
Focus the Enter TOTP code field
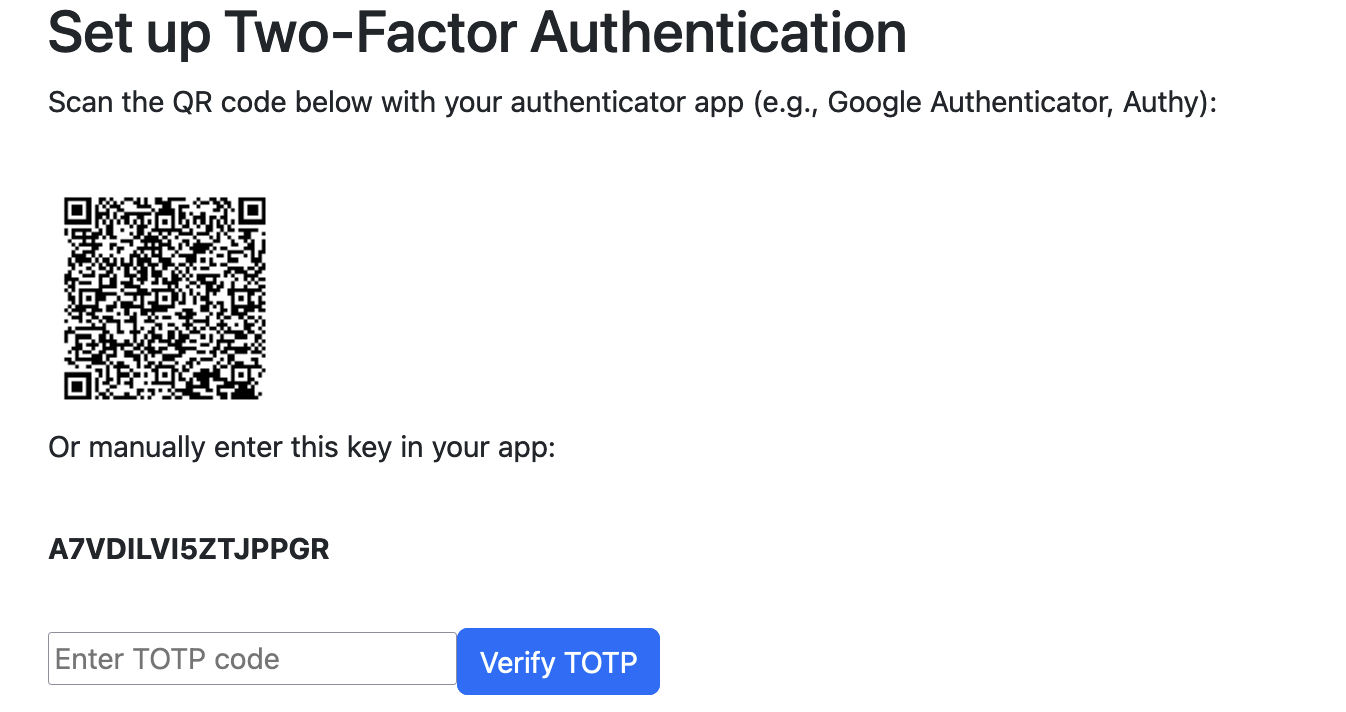[x=252, y=659]
